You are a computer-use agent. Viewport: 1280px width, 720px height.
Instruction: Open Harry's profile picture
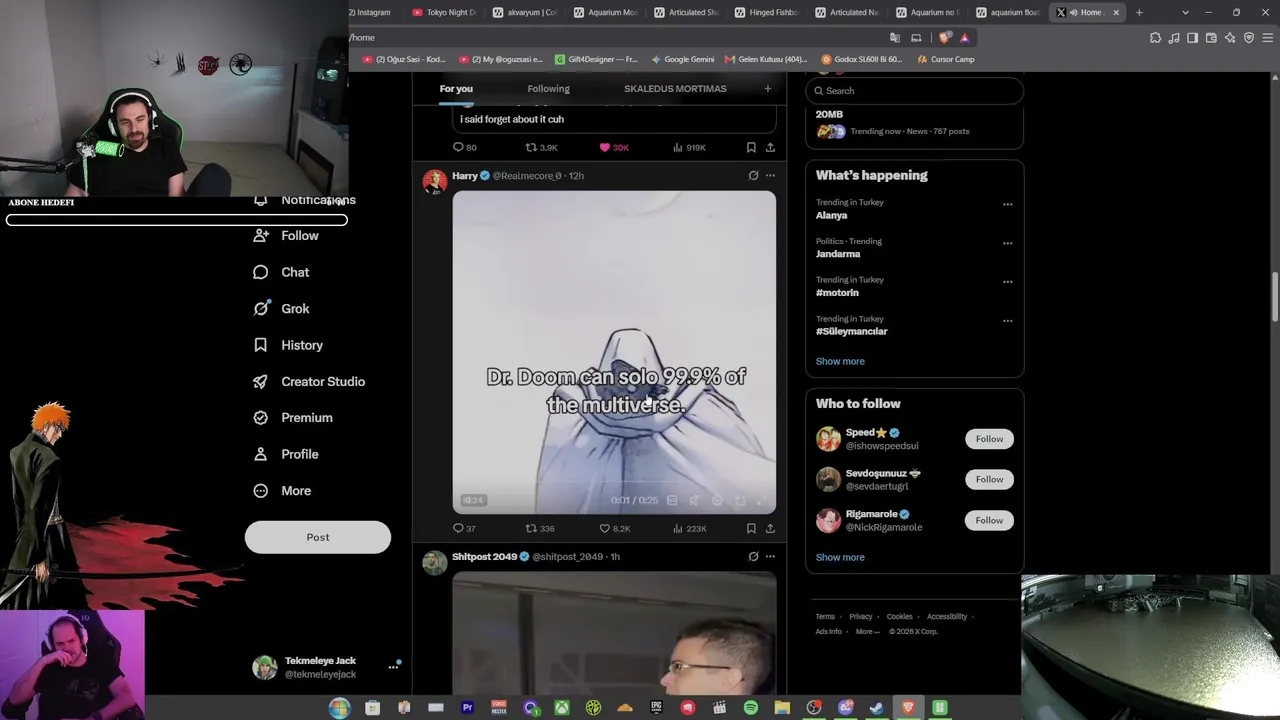[434, 182]
